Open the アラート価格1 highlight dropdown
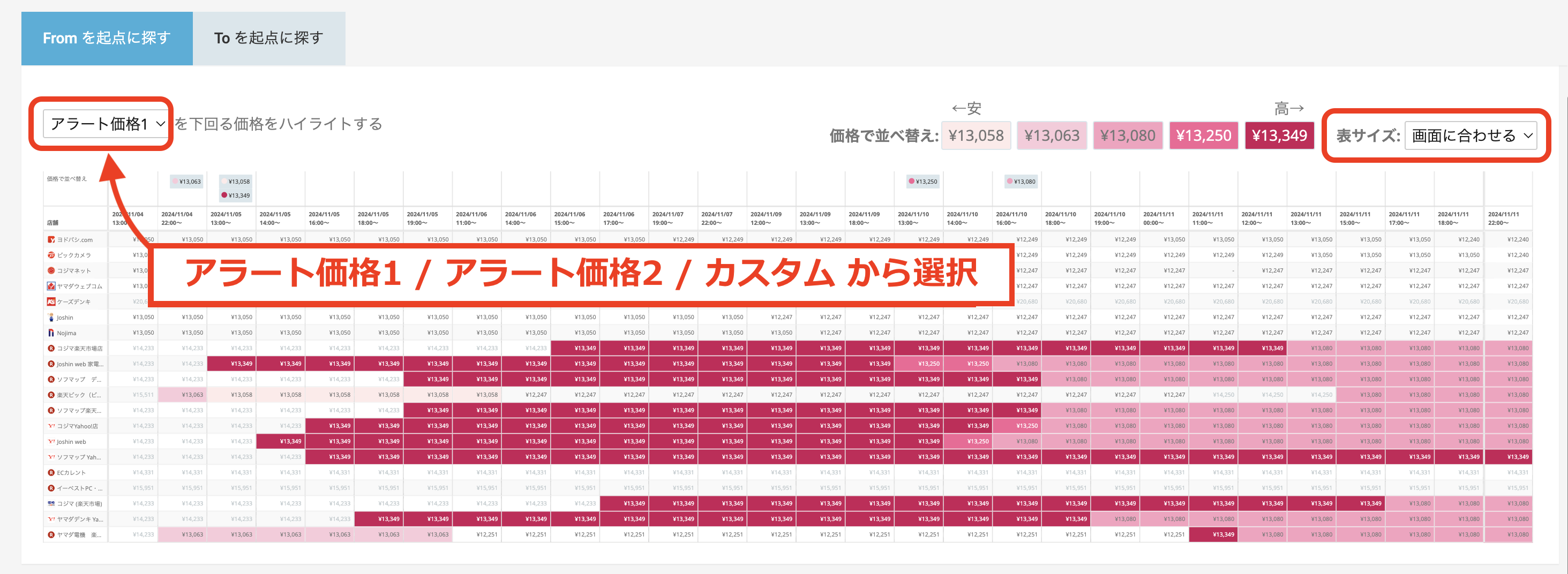This screenshot has width=1568, height=574. pyautogui.click(x=107, y=124)
